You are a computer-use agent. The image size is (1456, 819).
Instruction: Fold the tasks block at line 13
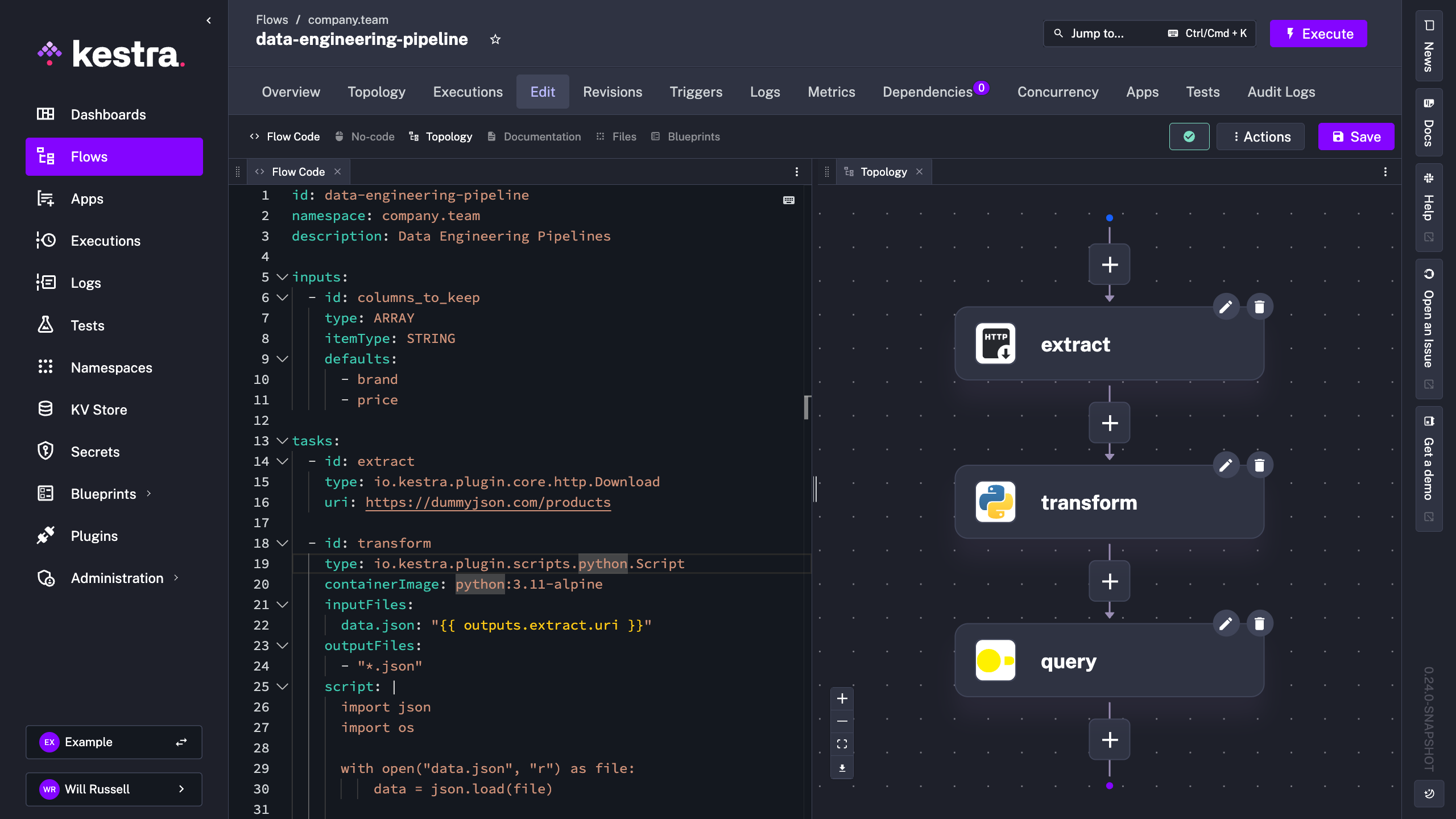(282, 441)
